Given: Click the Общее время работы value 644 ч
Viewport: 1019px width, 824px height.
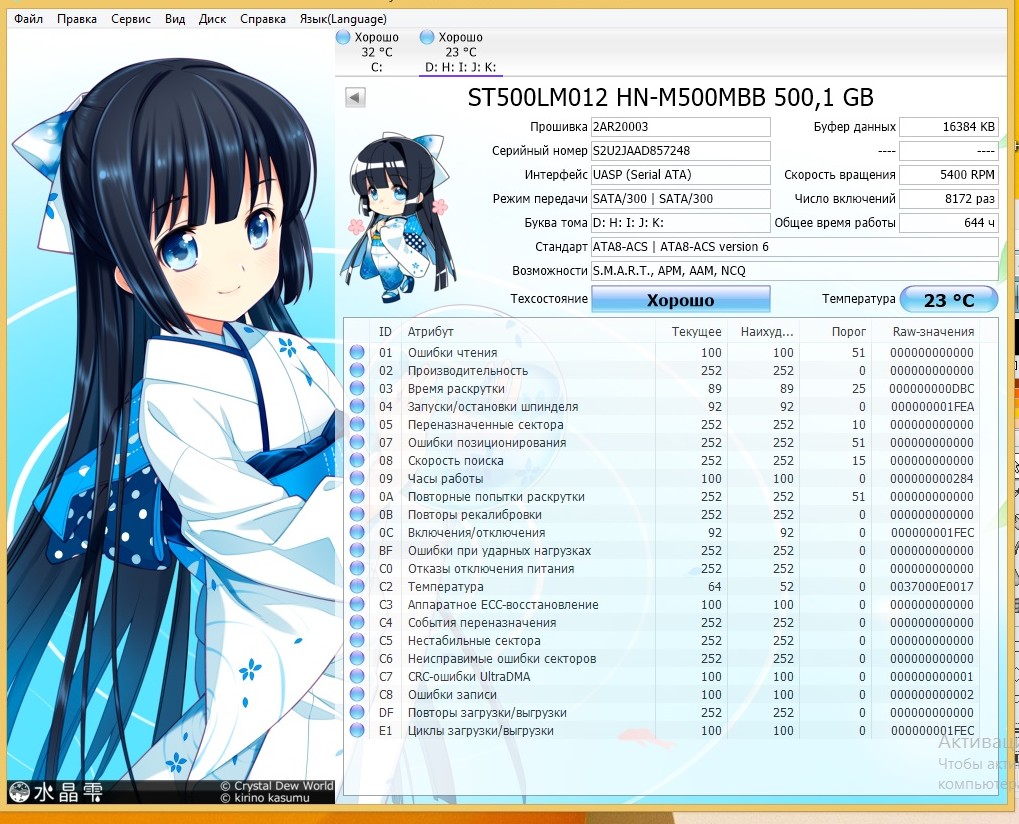Looking at the screenshot, I should (949, 223).
